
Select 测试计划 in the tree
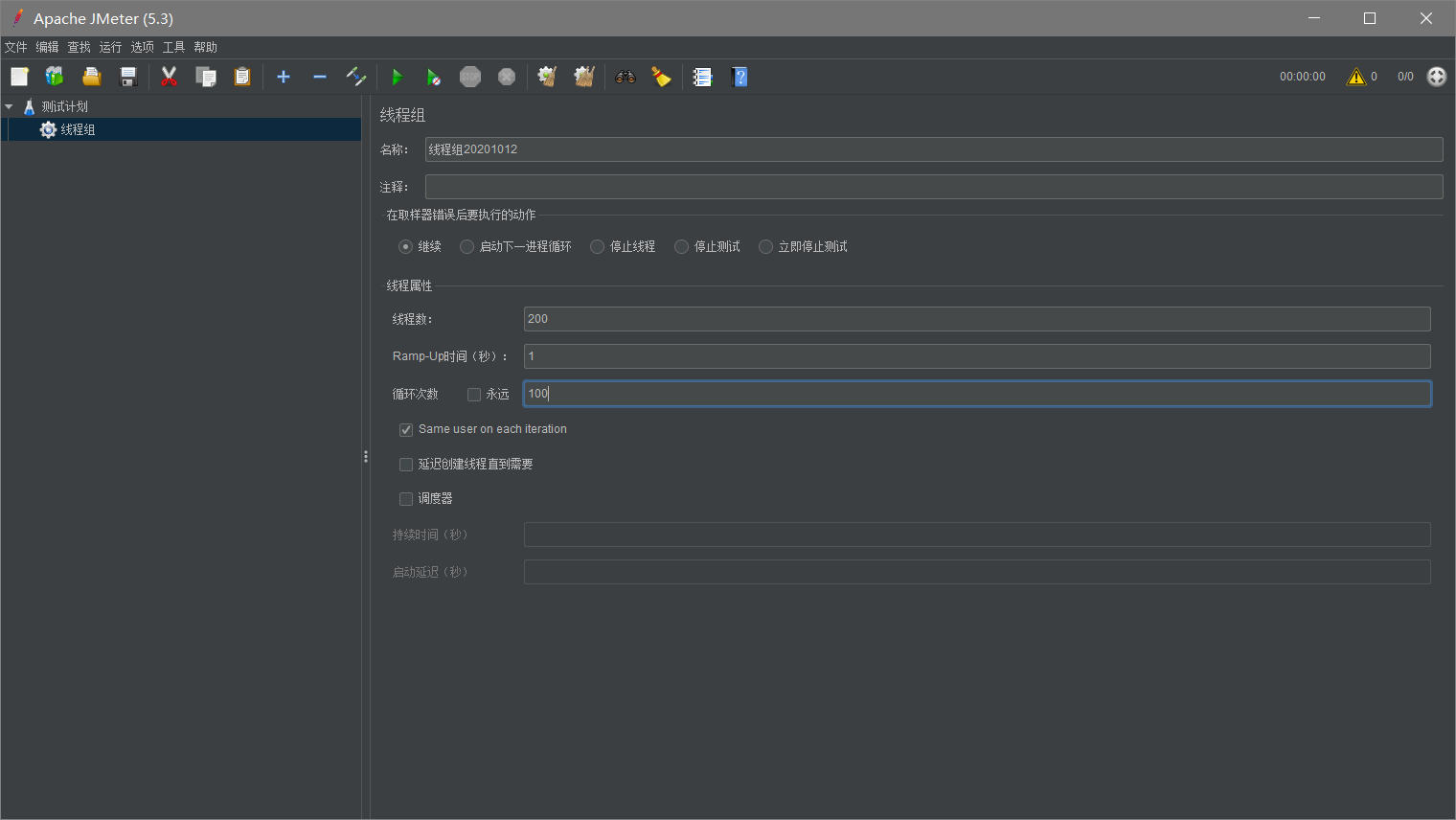pyautogui.click(x=64, y=107)
